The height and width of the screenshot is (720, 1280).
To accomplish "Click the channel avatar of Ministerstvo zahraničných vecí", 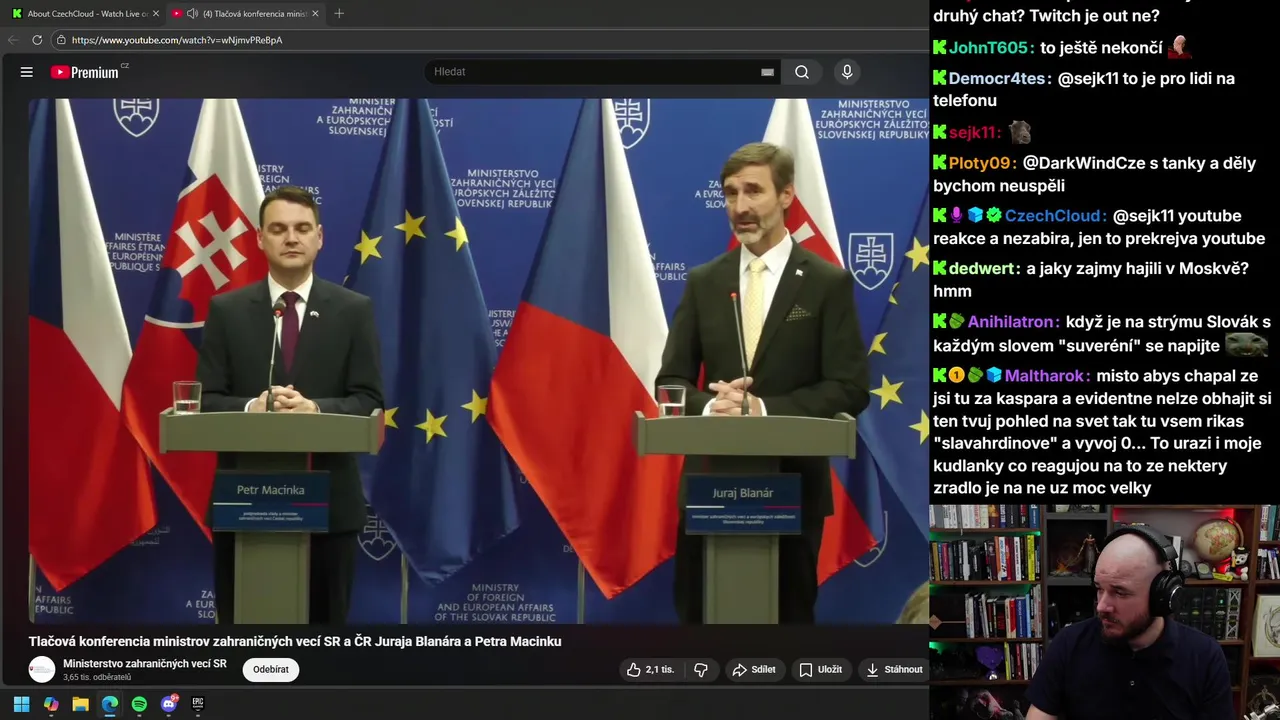I will click(42, 670).
